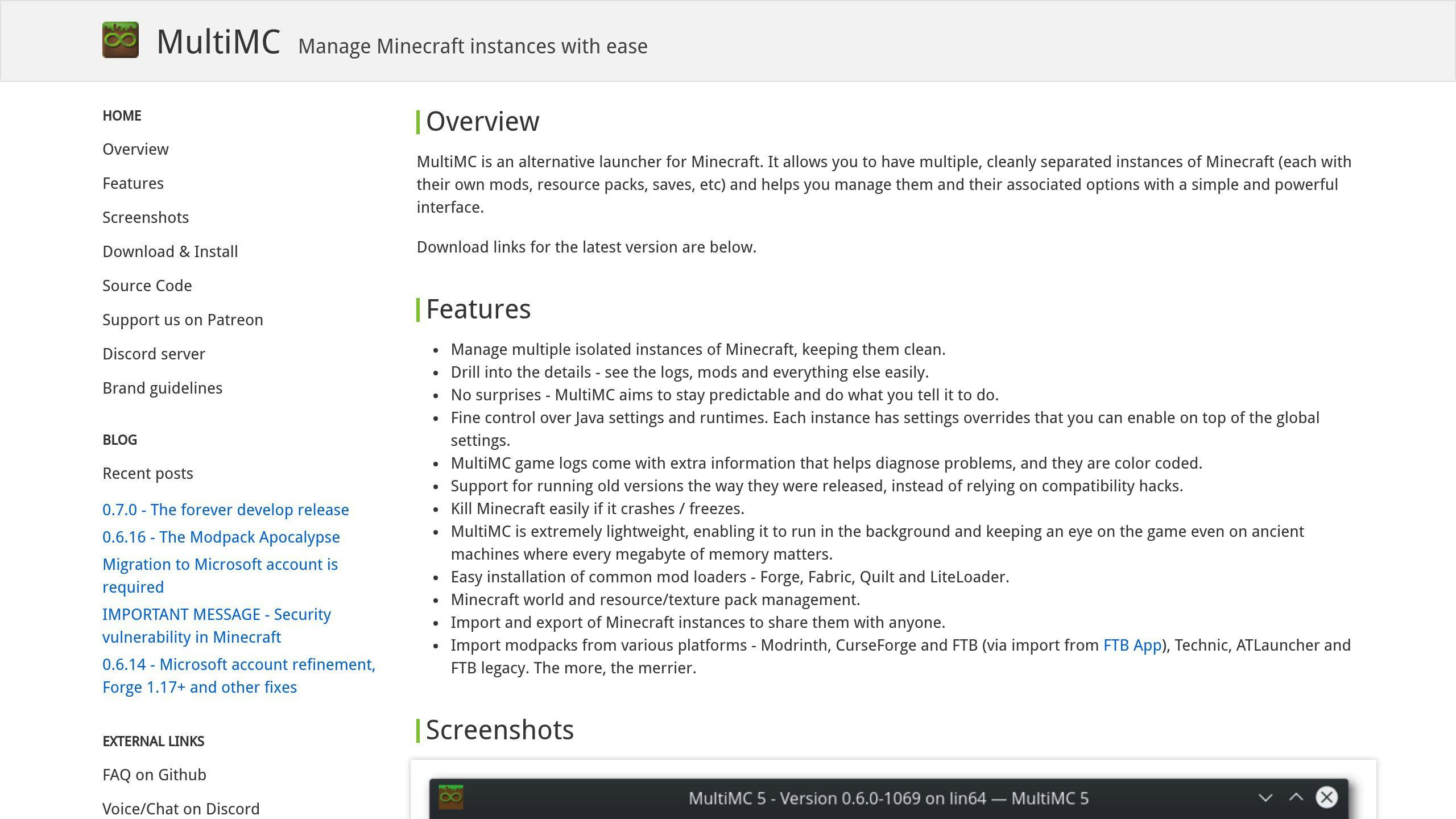Click the MultiMC 5 Version 0.6.0-1069 screenshot title
The height and width of the screenshot is (819, 1456).
(888, 799)
